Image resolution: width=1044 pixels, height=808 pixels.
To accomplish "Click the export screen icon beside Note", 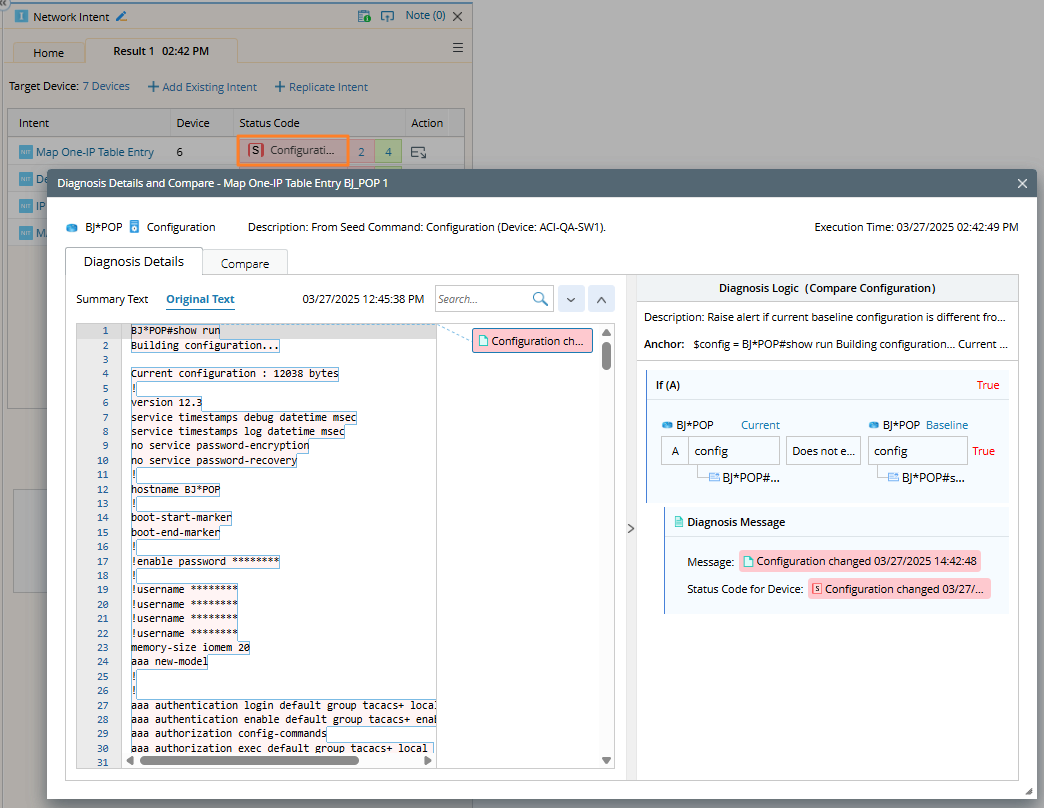I will 388,16.
